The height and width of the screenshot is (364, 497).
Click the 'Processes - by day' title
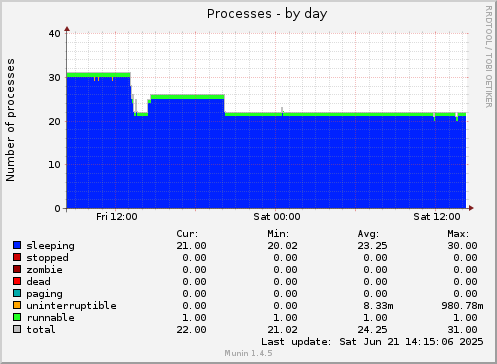[267, 14]
